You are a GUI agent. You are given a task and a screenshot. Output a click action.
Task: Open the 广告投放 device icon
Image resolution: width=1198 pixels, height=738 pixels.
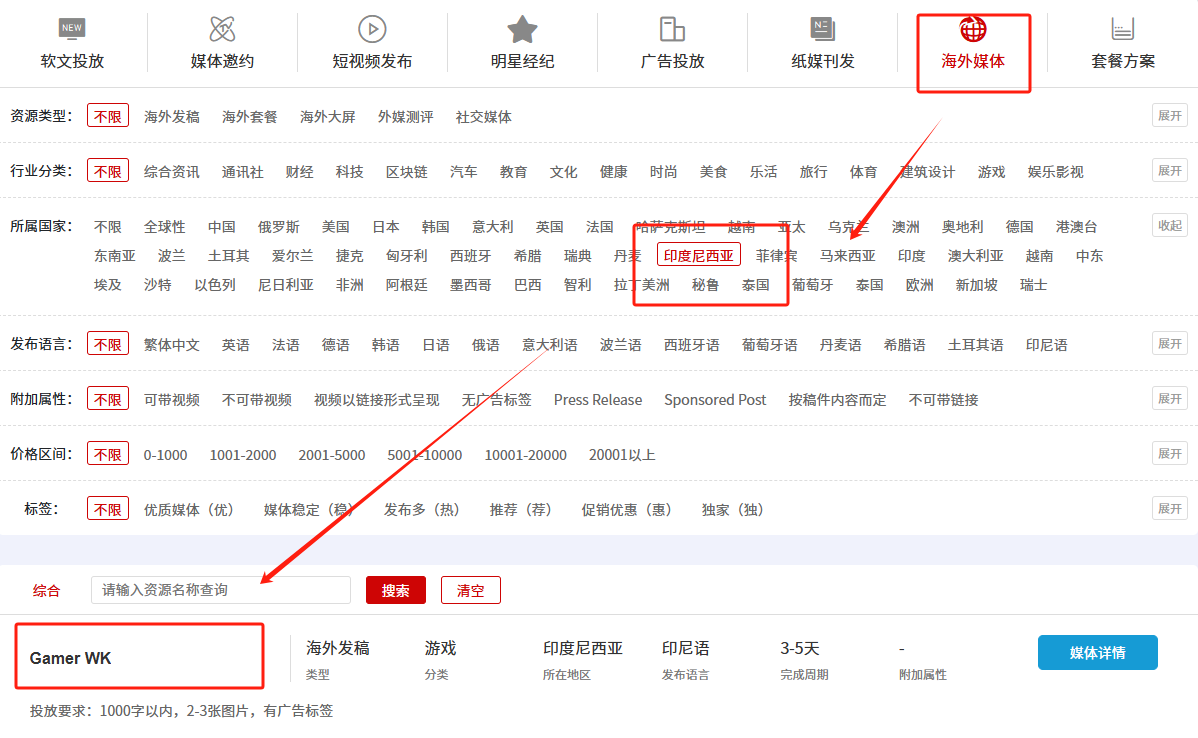tap(672, 29)
